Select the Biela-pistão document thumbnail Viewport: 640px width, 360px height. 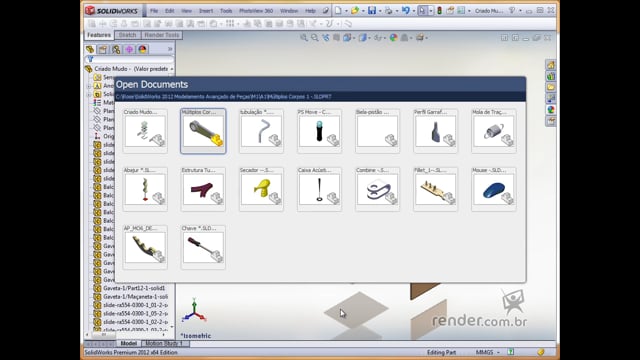tap(377, 131)
